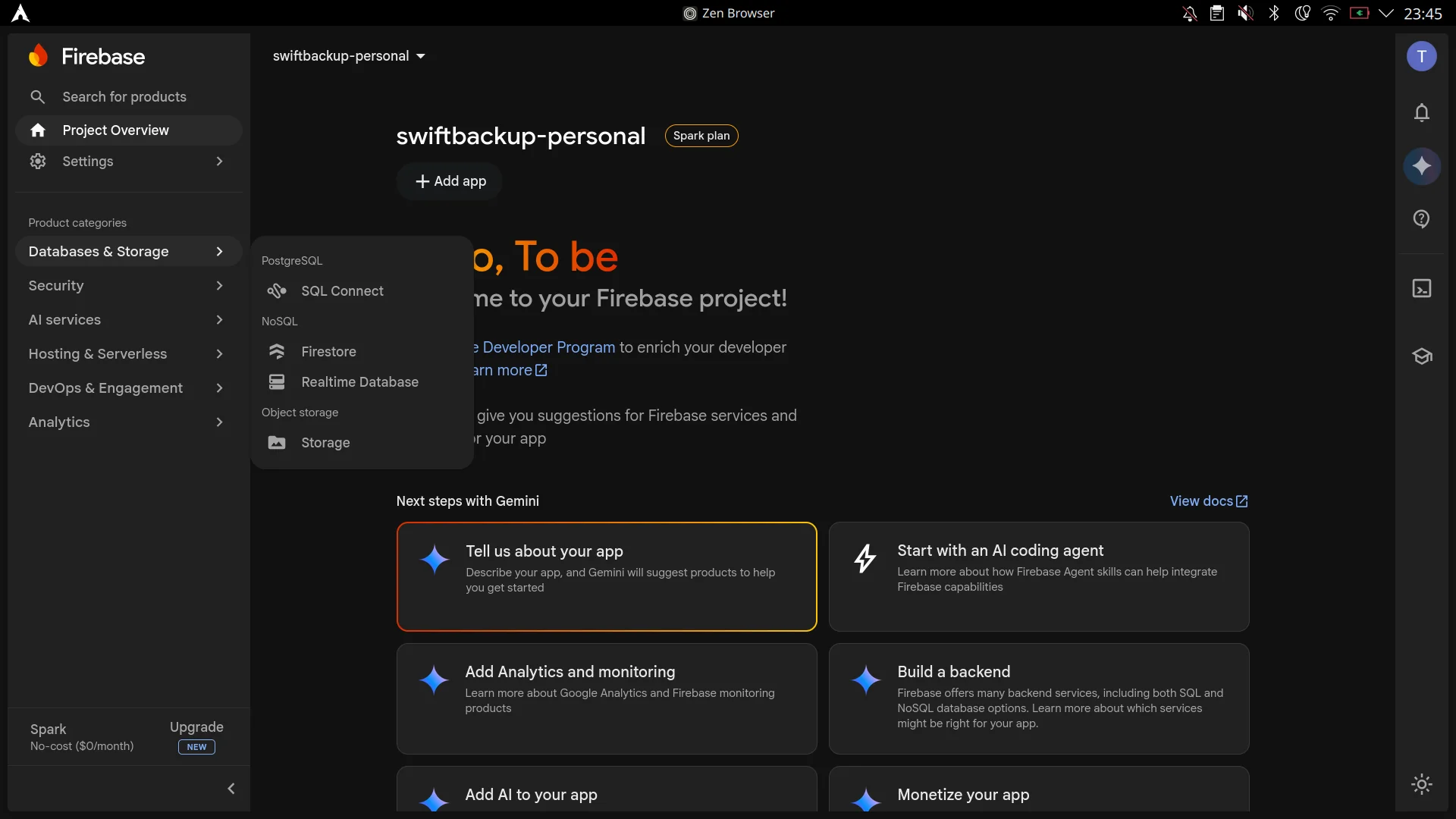Screen dimensions: 1456x819
Task: Click the clock showing 23:45
Action: coord(1423,14)
